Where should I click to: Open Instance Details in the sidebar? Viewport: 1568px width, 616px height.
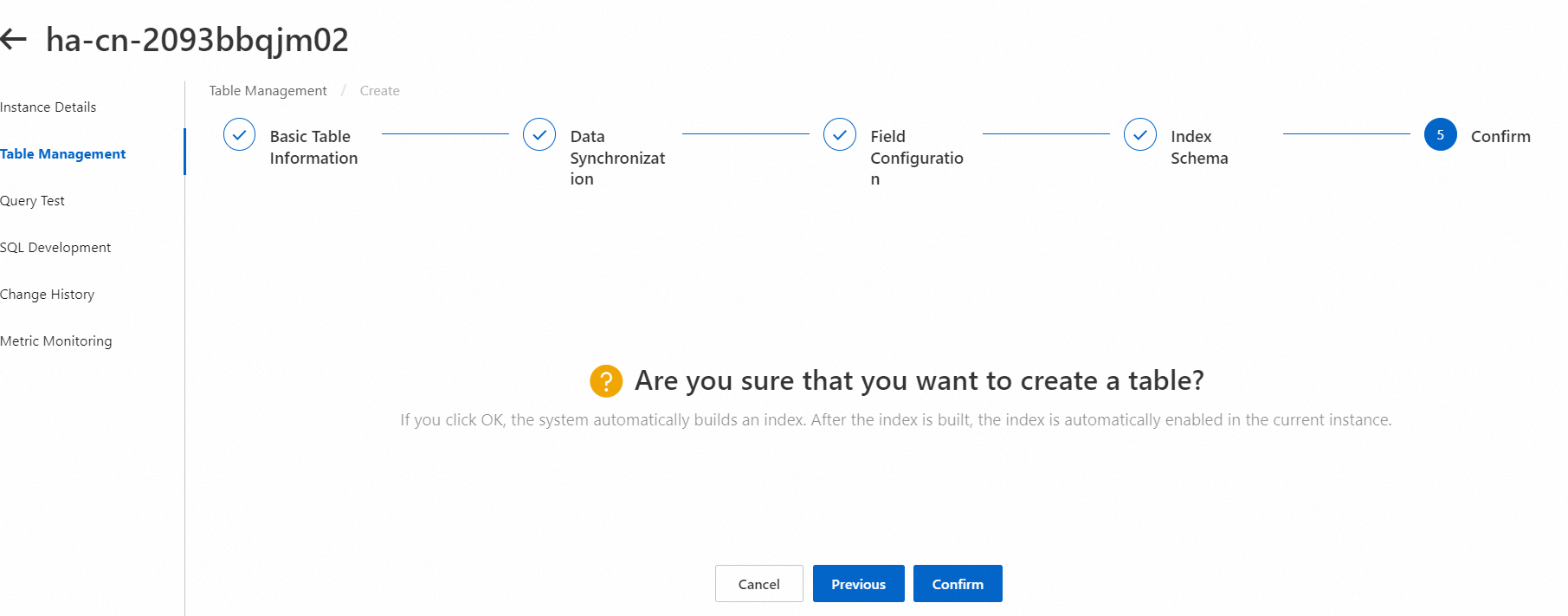pos(48,107)
